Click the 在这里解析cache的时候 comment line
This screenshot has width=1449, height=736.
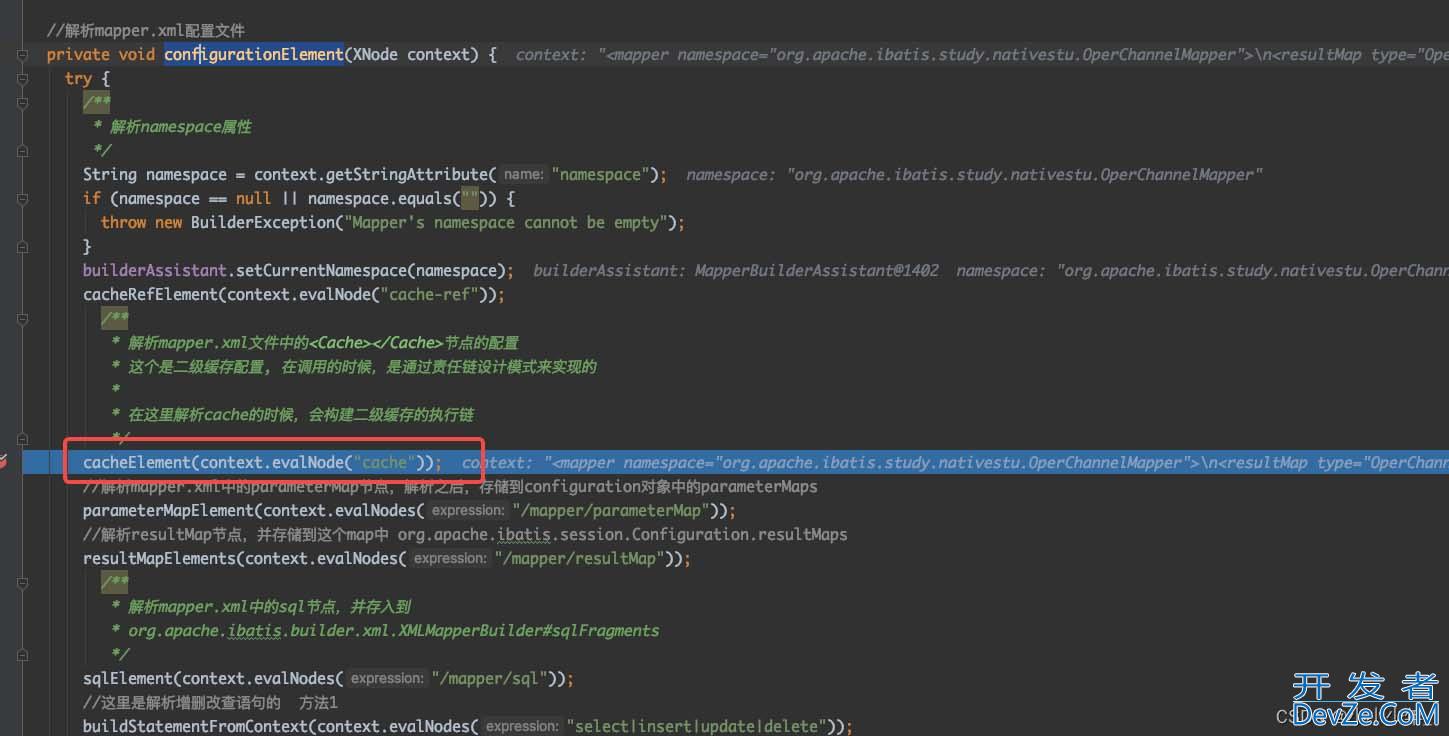click(x=293, y=414)
